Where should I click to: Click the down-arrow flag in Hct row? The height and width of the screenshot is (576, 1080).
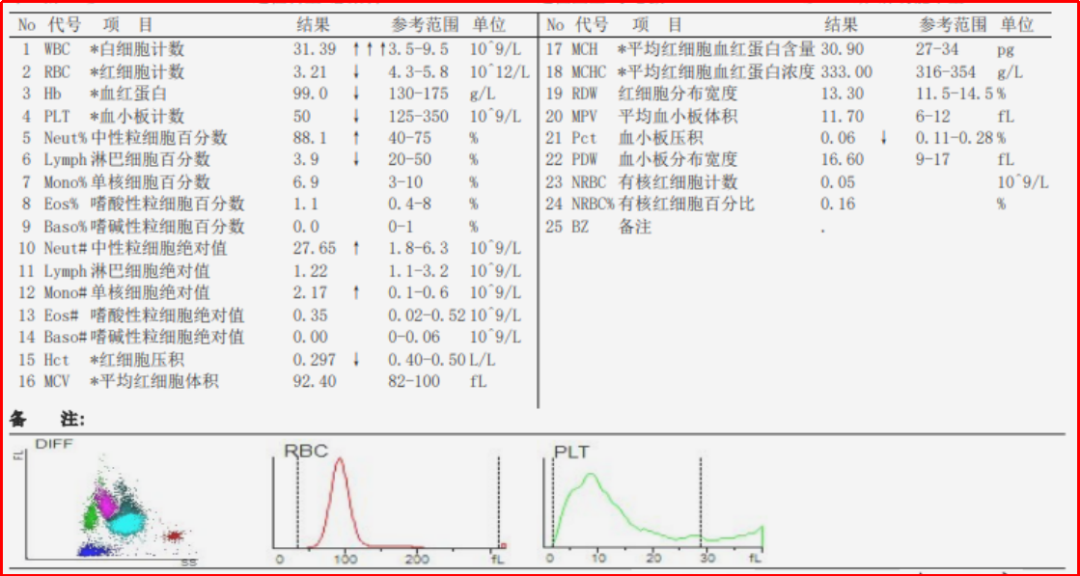tap(356, 360)
